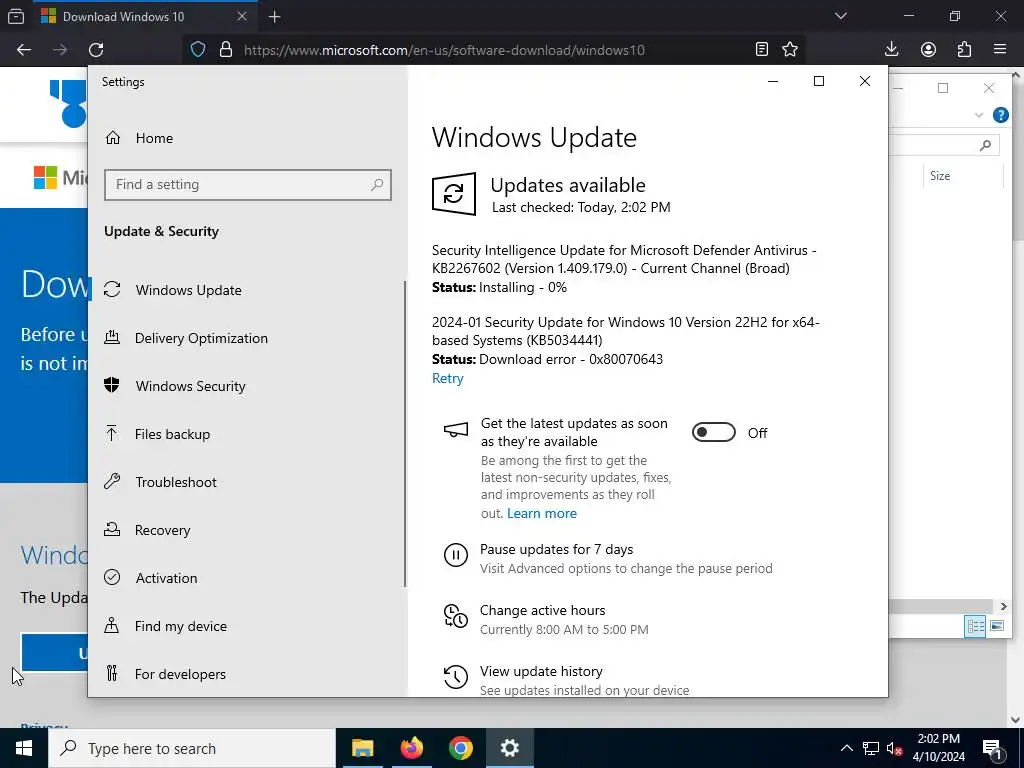Click Explorer search magnifier icon
Viewport: 1024px width, 768px height.
(985, 145)
